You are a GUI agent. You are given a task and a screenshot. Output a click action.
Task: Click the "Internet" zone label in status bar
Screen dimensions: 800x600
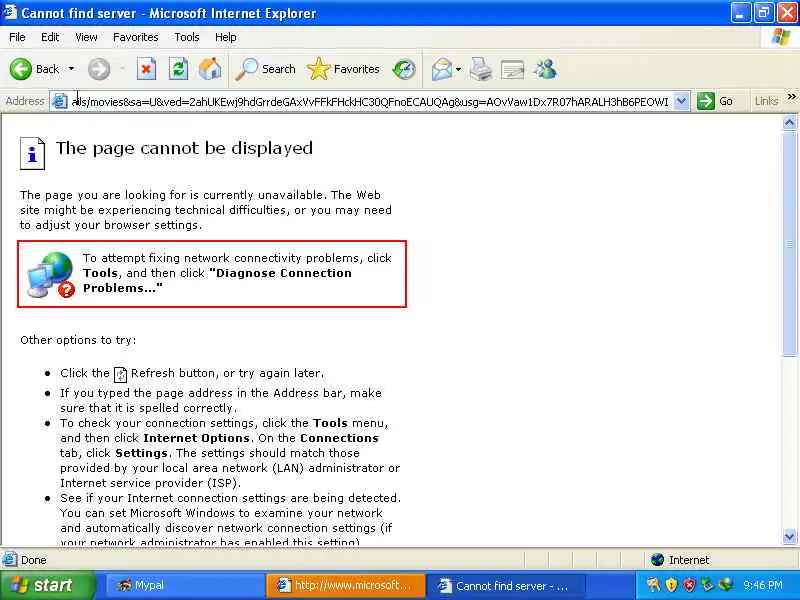[x=689, y=560]
